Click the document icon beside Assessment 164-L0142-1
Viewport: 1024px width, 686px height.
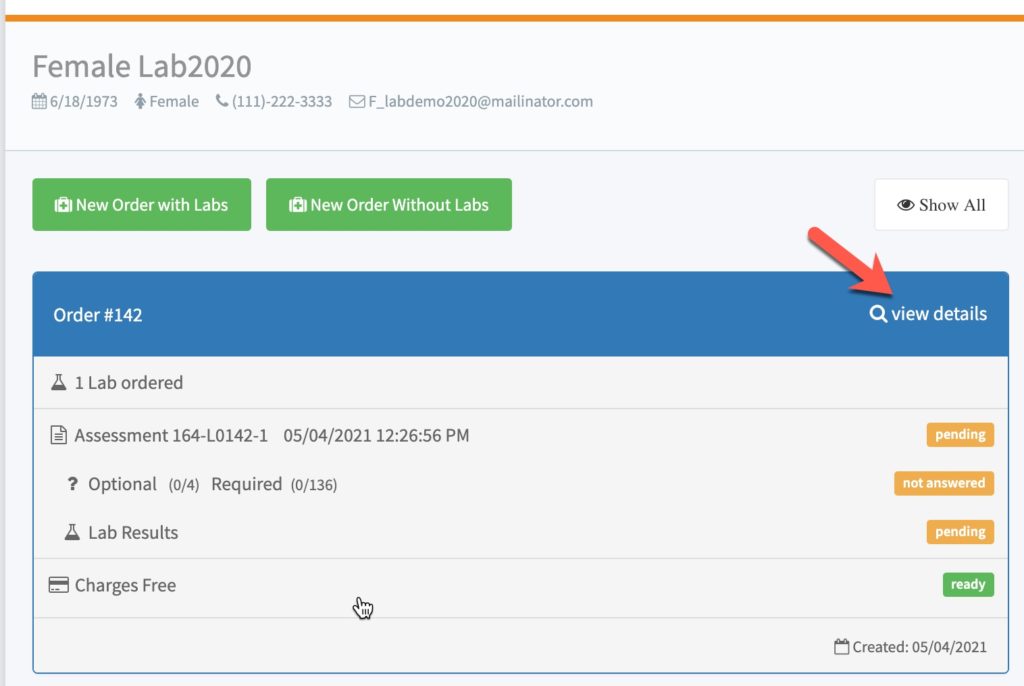pyautogui.click(x=59, y=435)
